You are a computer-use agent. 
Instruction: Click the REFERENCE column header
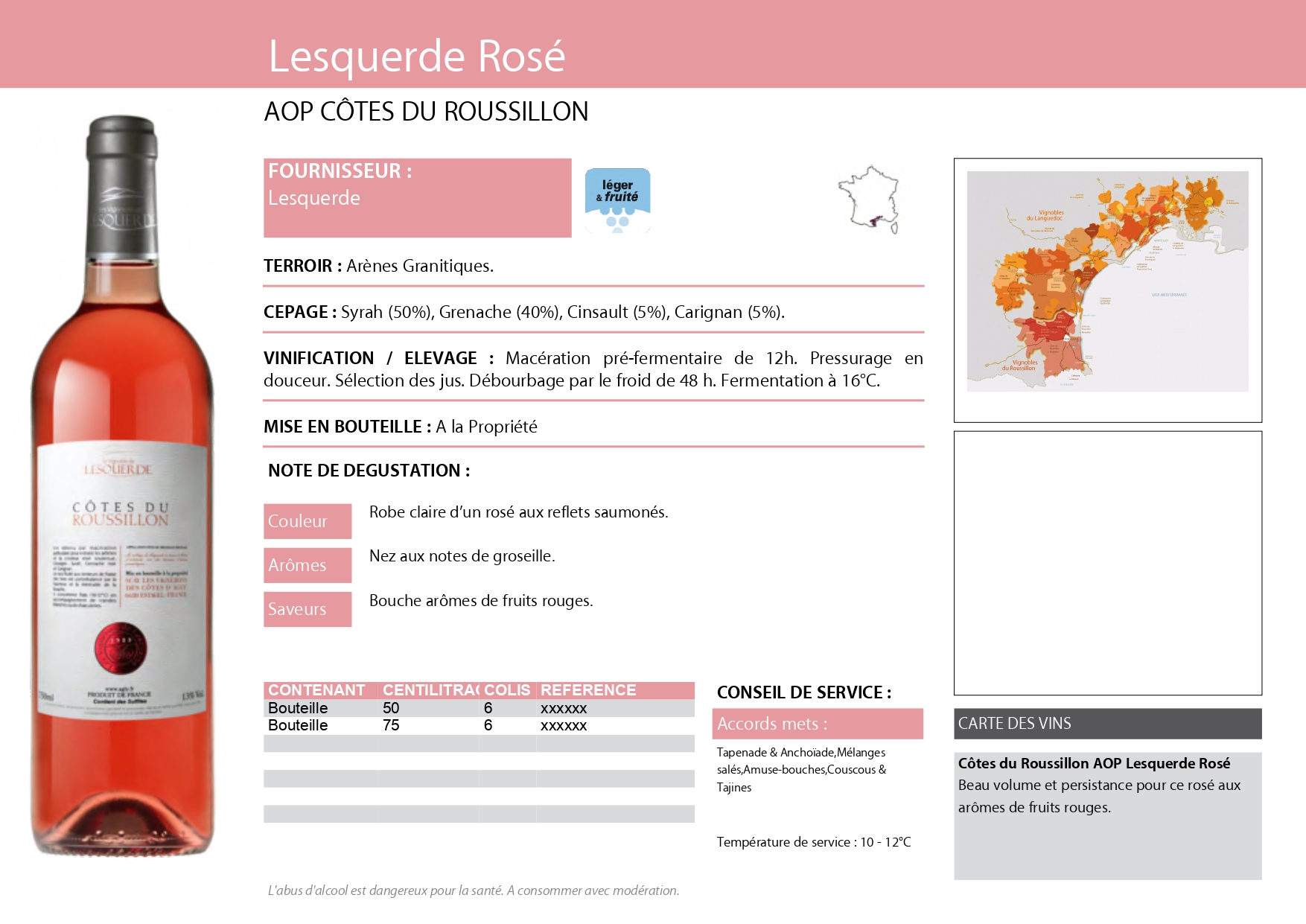588,690
